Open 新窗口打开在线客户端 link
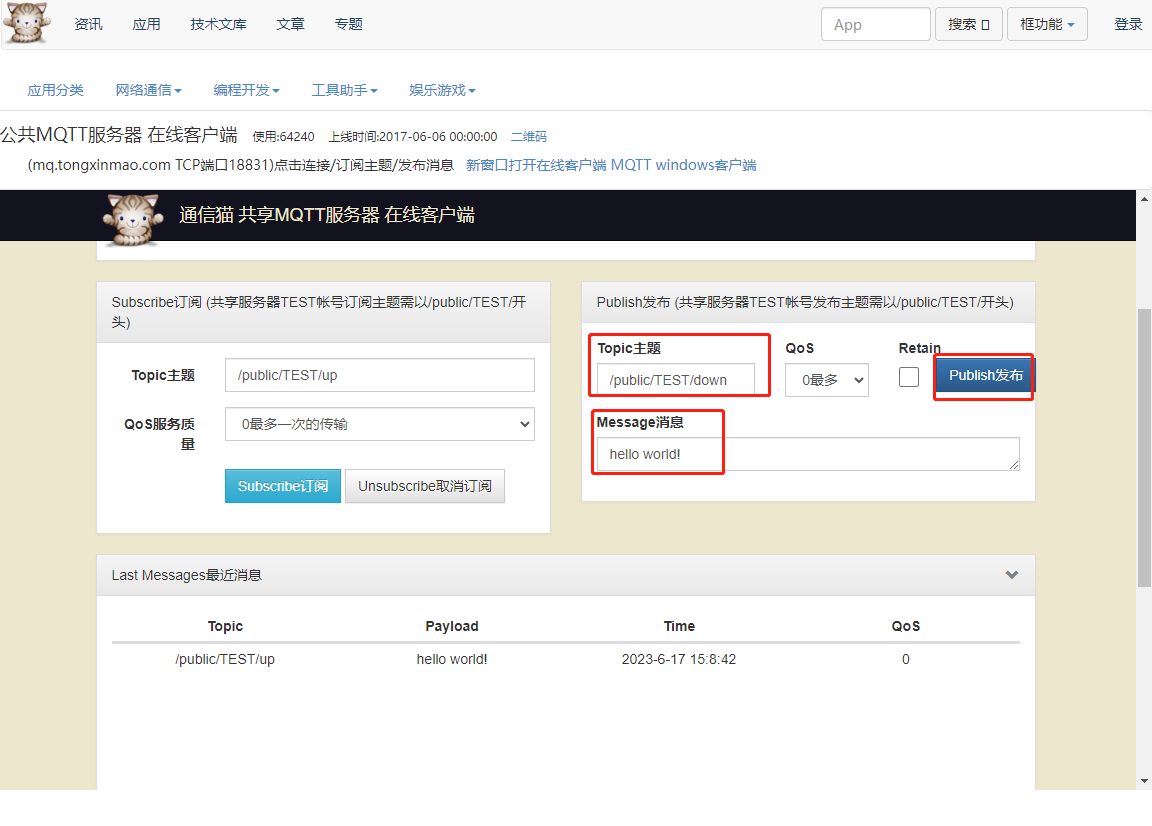 click(x=536, y=165)
